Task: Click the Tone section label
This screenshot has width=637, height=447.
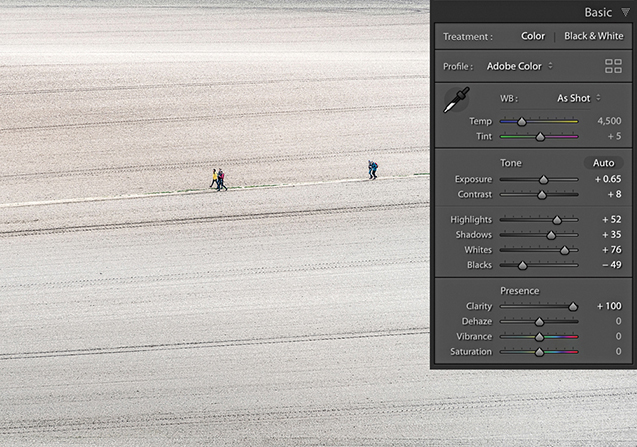Action: click(510, 162)
